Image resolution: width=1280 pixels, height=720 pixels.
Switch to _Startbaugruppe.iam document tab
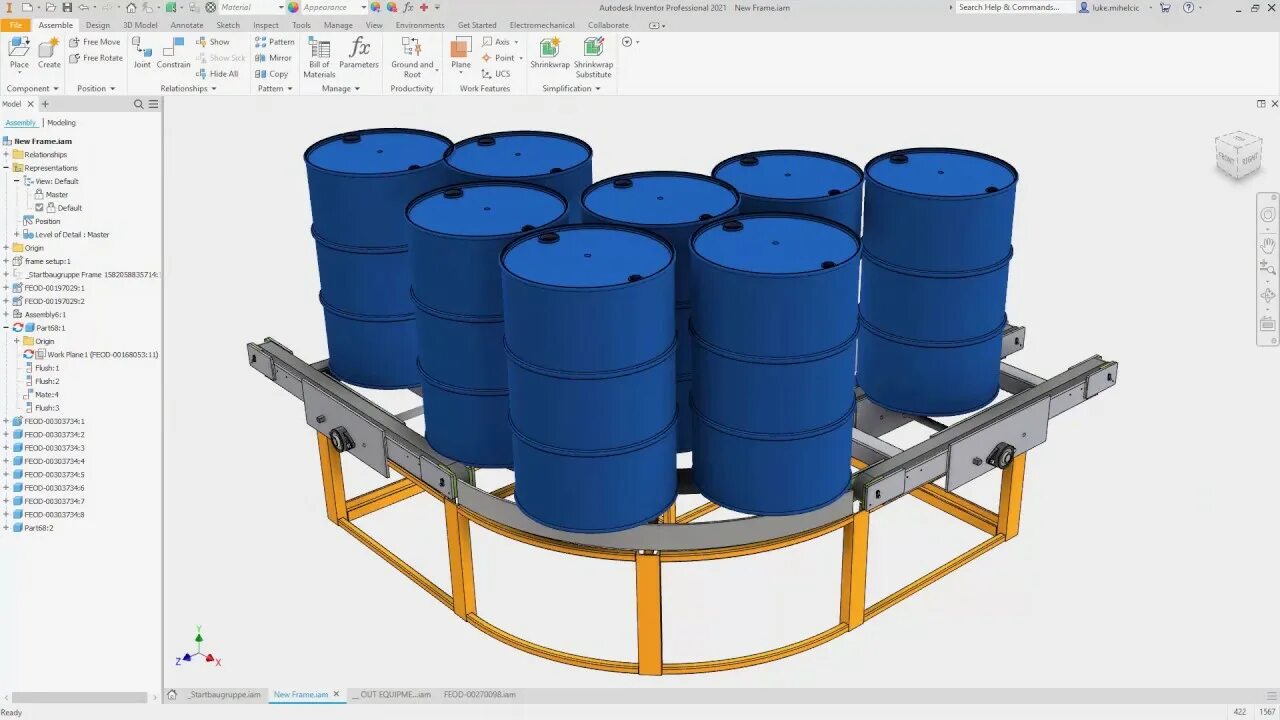pyautogui.click(x=224, y=694)
